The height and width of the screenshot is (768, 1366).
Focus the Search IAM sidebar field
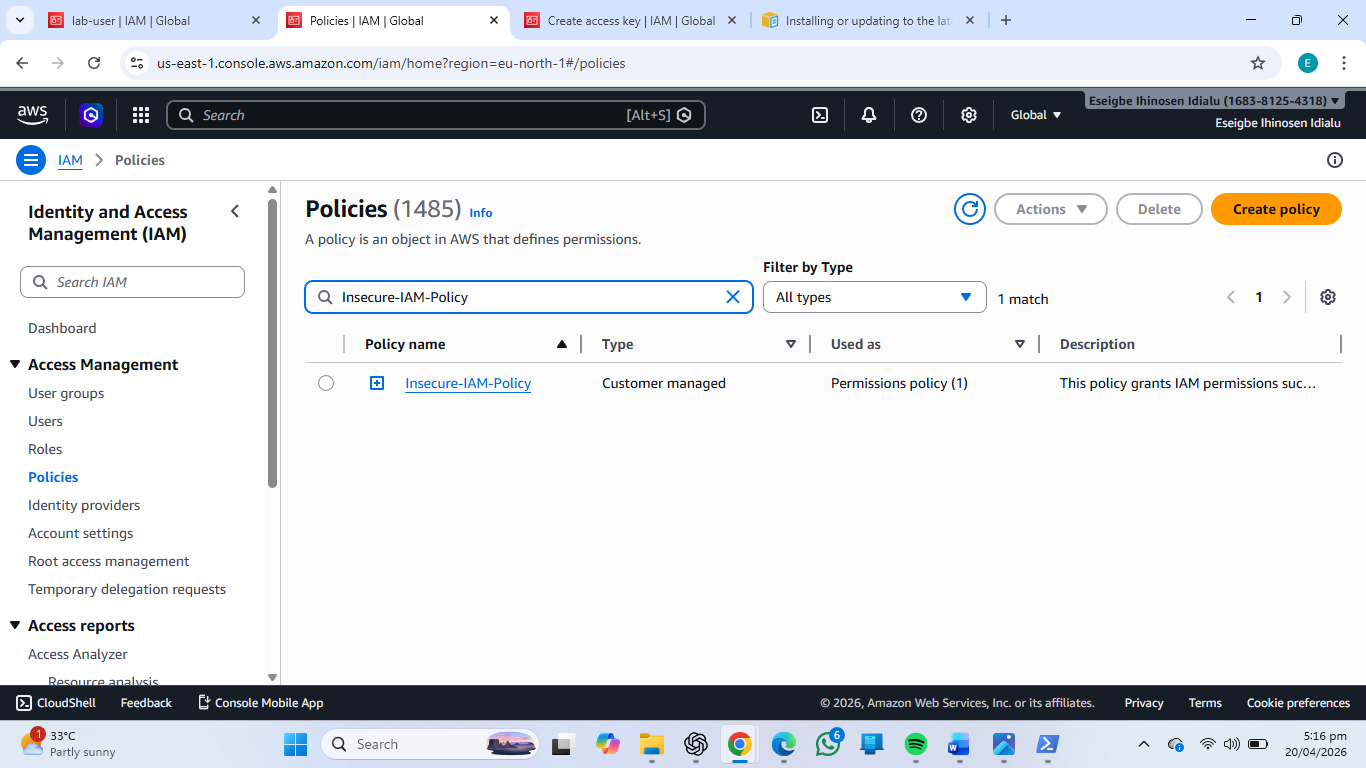pyautogui.click(x=132, y=282)
